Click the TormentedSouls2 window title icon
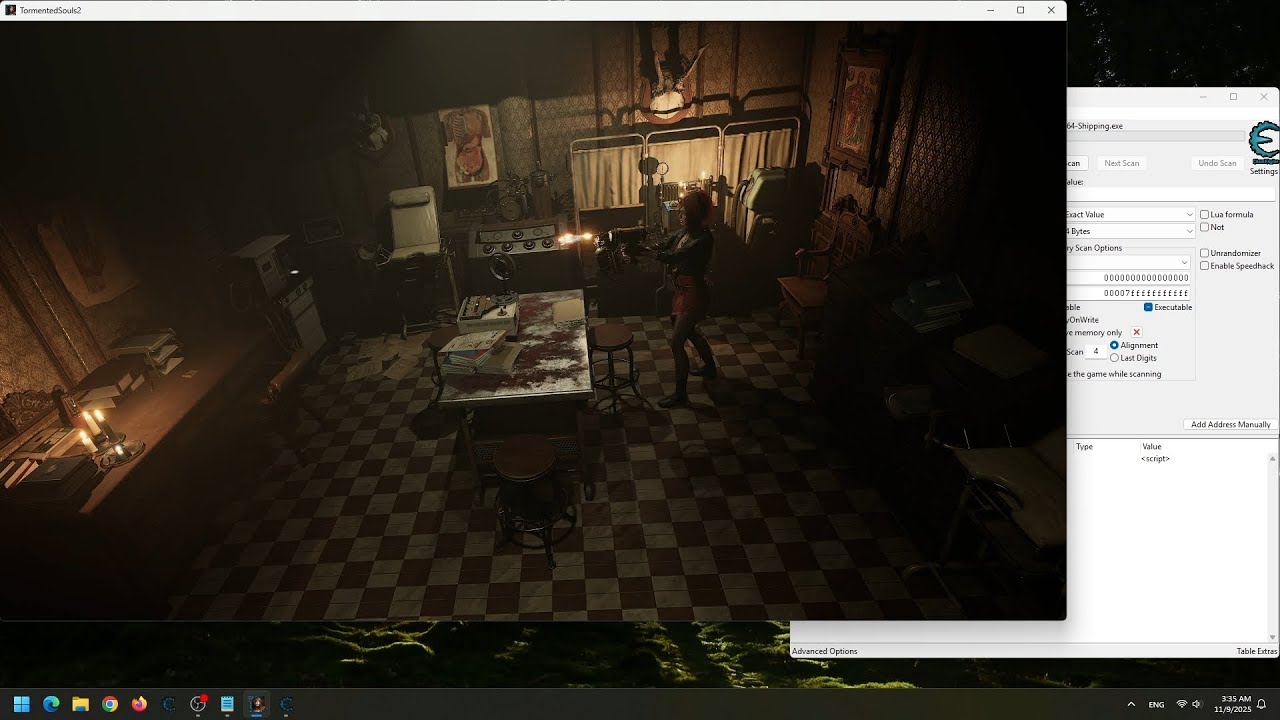The width and height of the screenshot is (1280, 720). [x=11, y=10]
